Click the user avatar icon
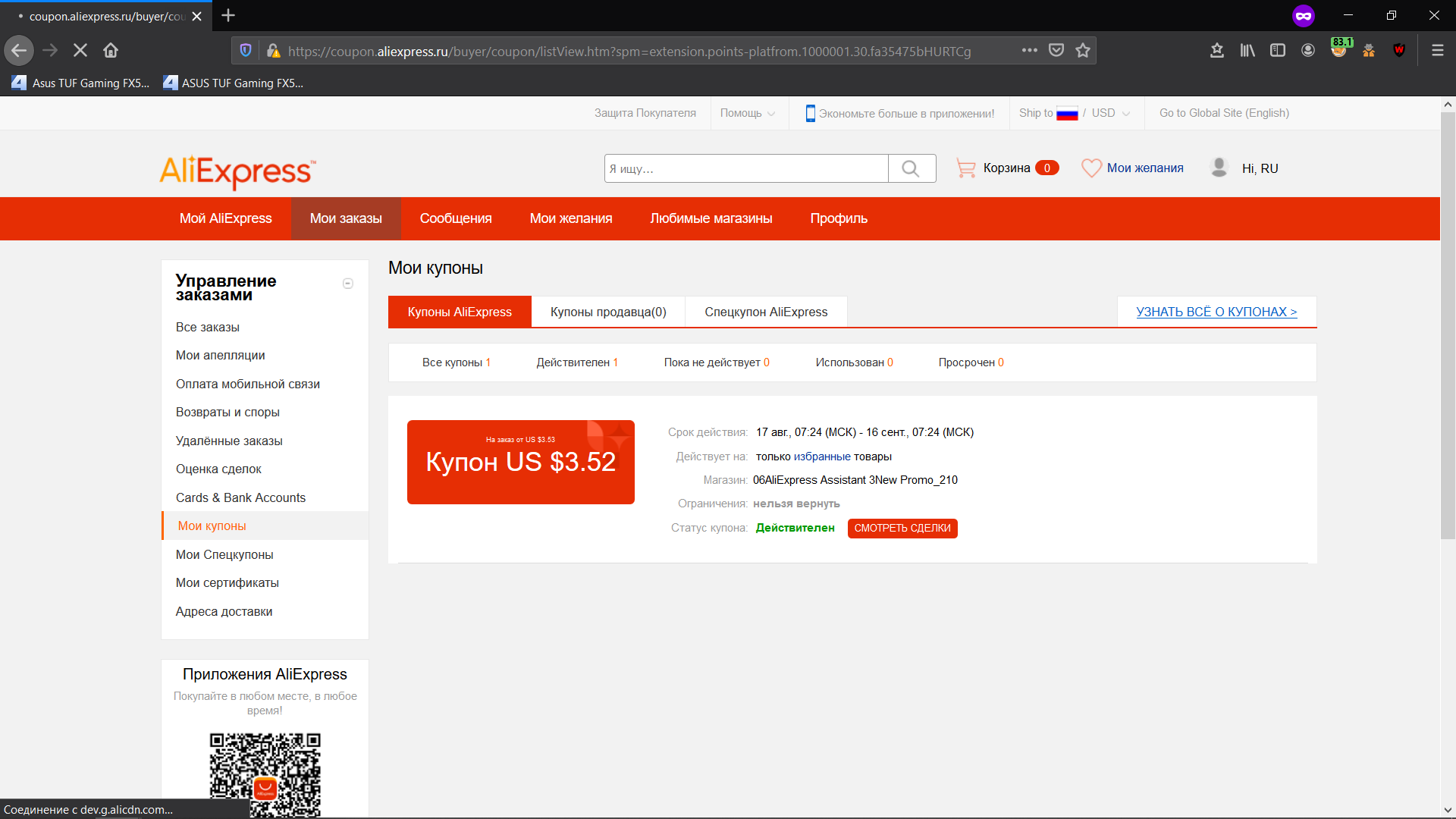The image size is (1456, 819). pyautogui.click(x=1219, y=168)
